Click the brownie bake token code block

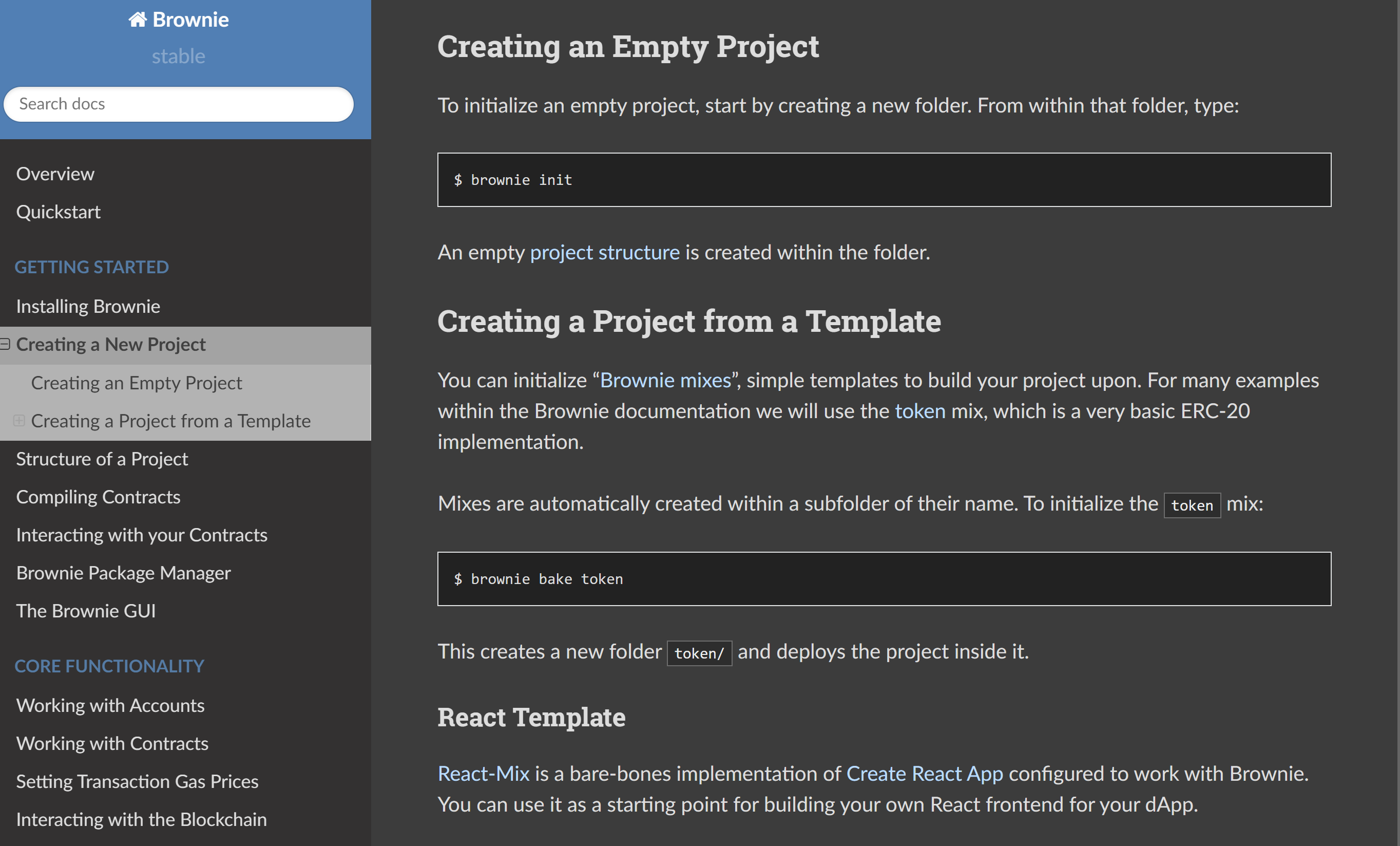[884, 579]
